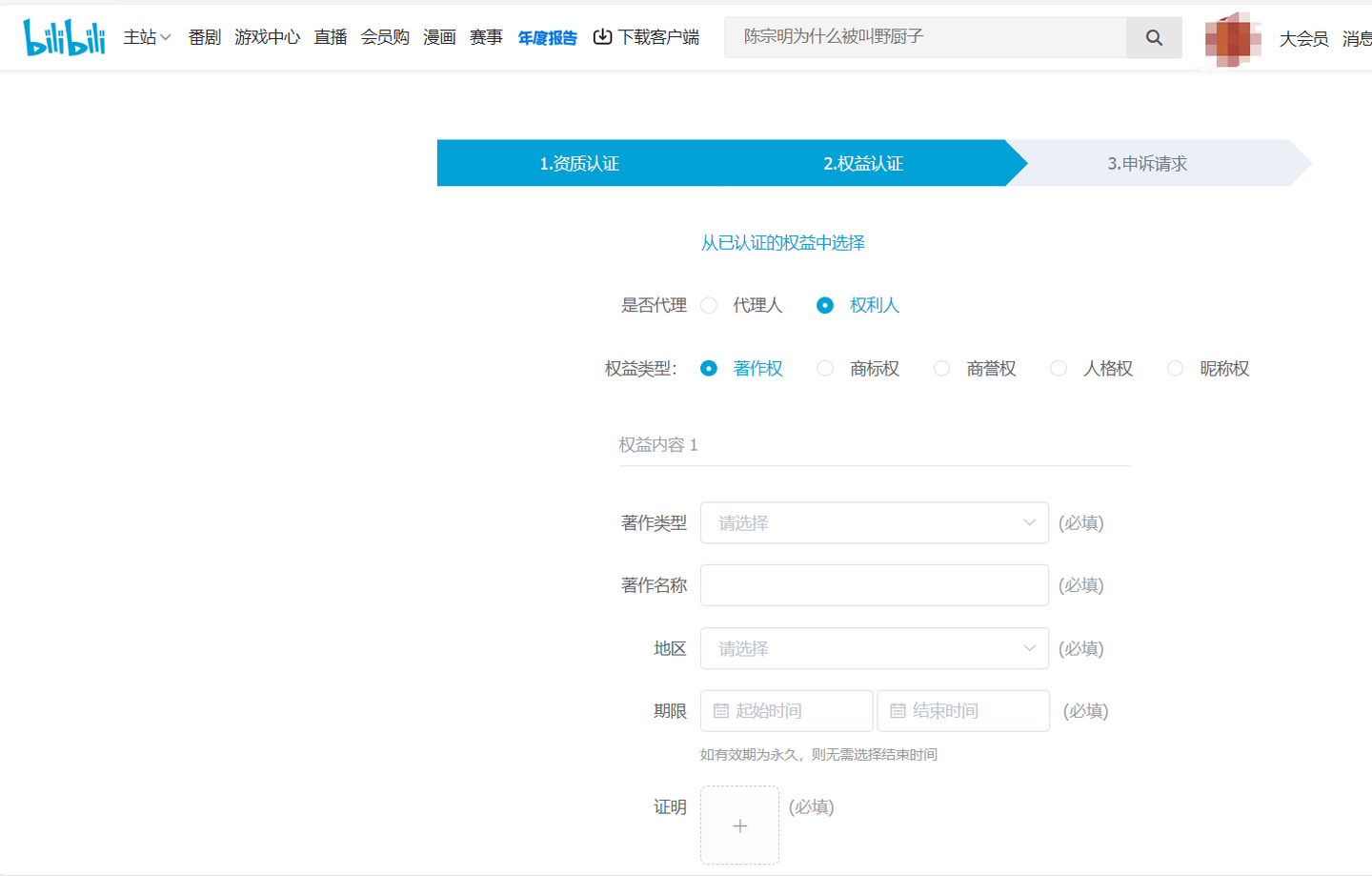Go to step 1.资质认证
Viewport: 1372px width, 876px height.
click(579, 163)
